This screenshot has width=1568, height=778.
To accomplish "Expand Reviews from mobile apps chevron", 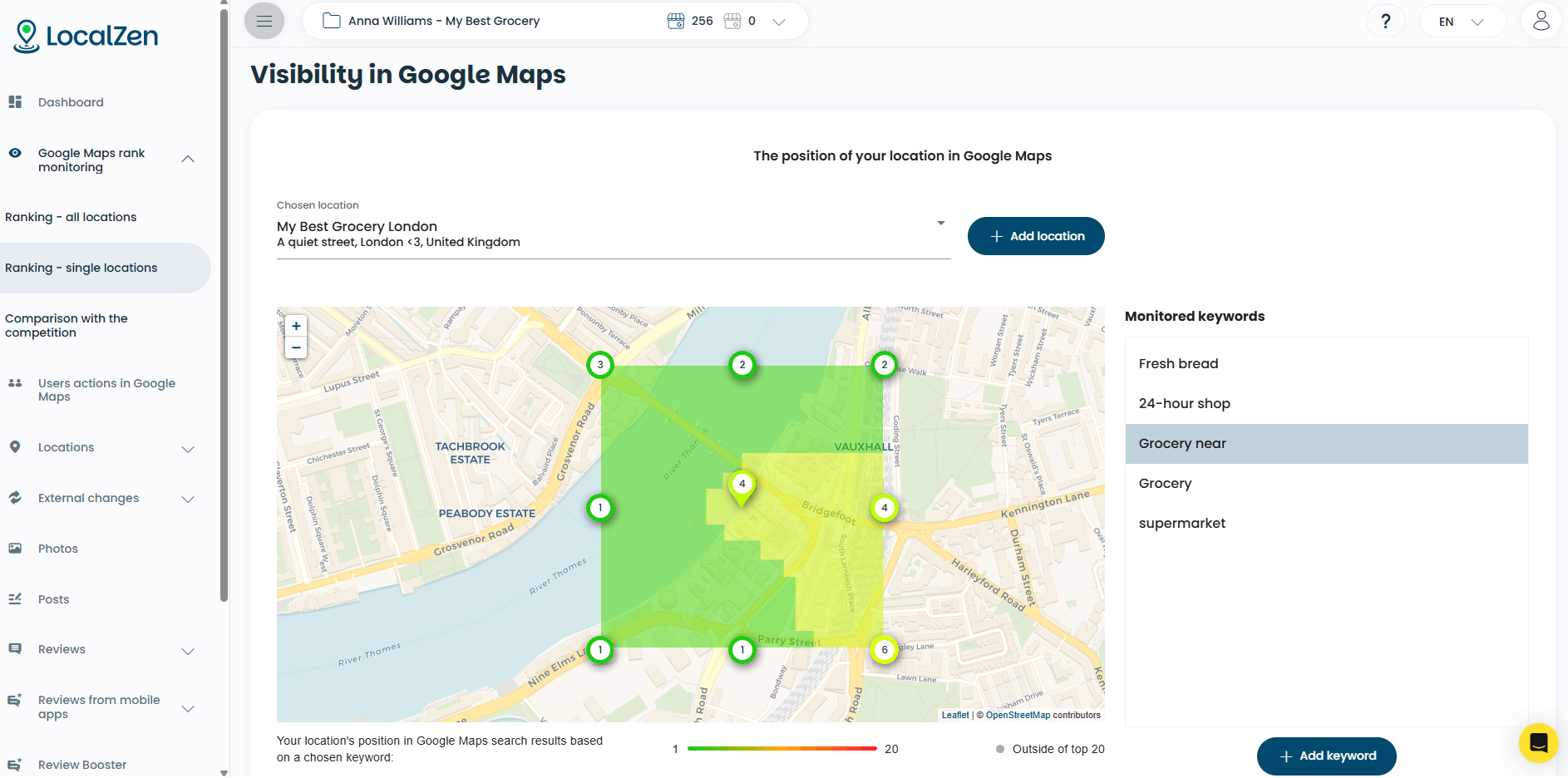I will tap(189, 708).
